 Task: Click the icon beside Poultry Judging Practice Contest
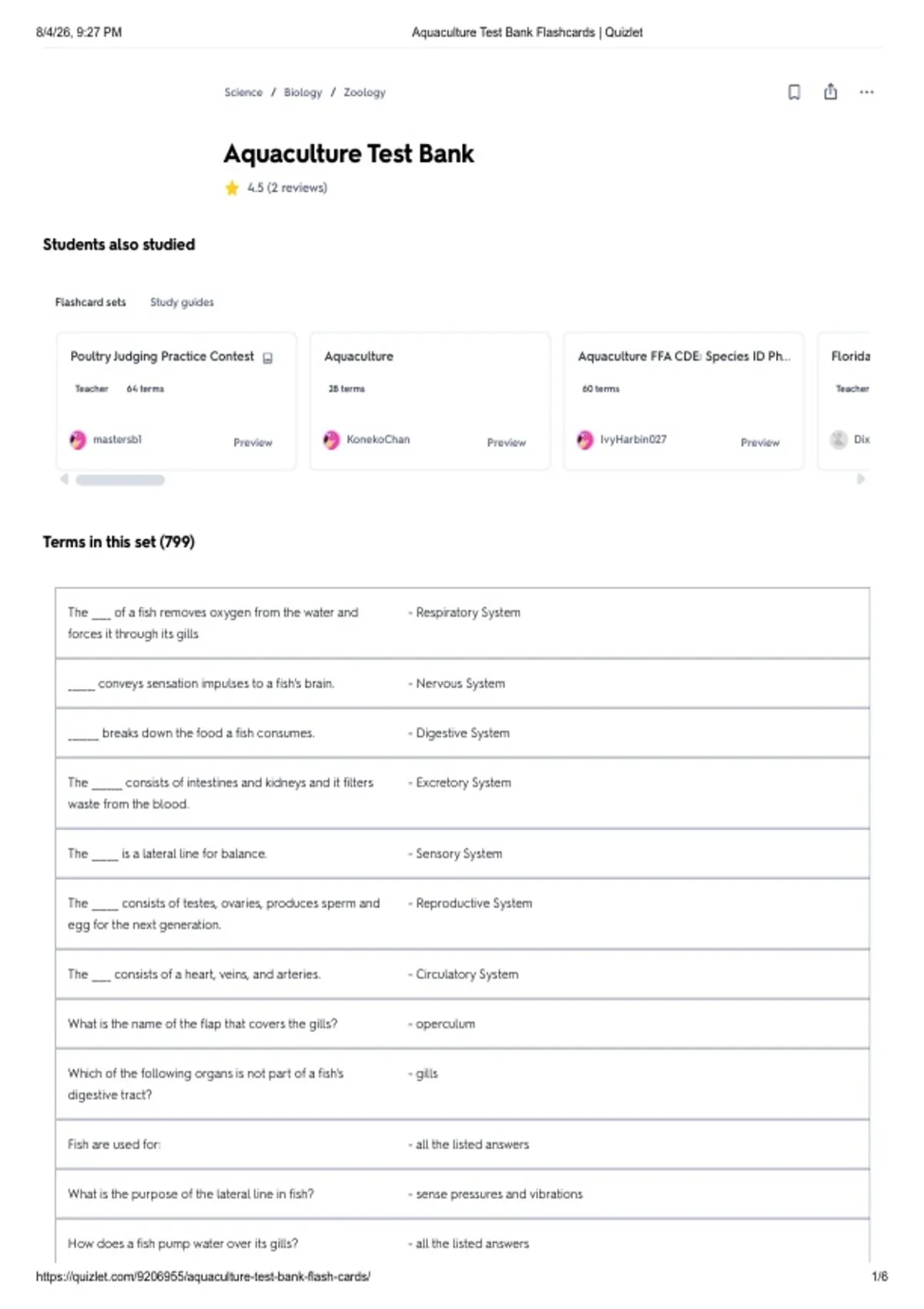coord(267,358)
